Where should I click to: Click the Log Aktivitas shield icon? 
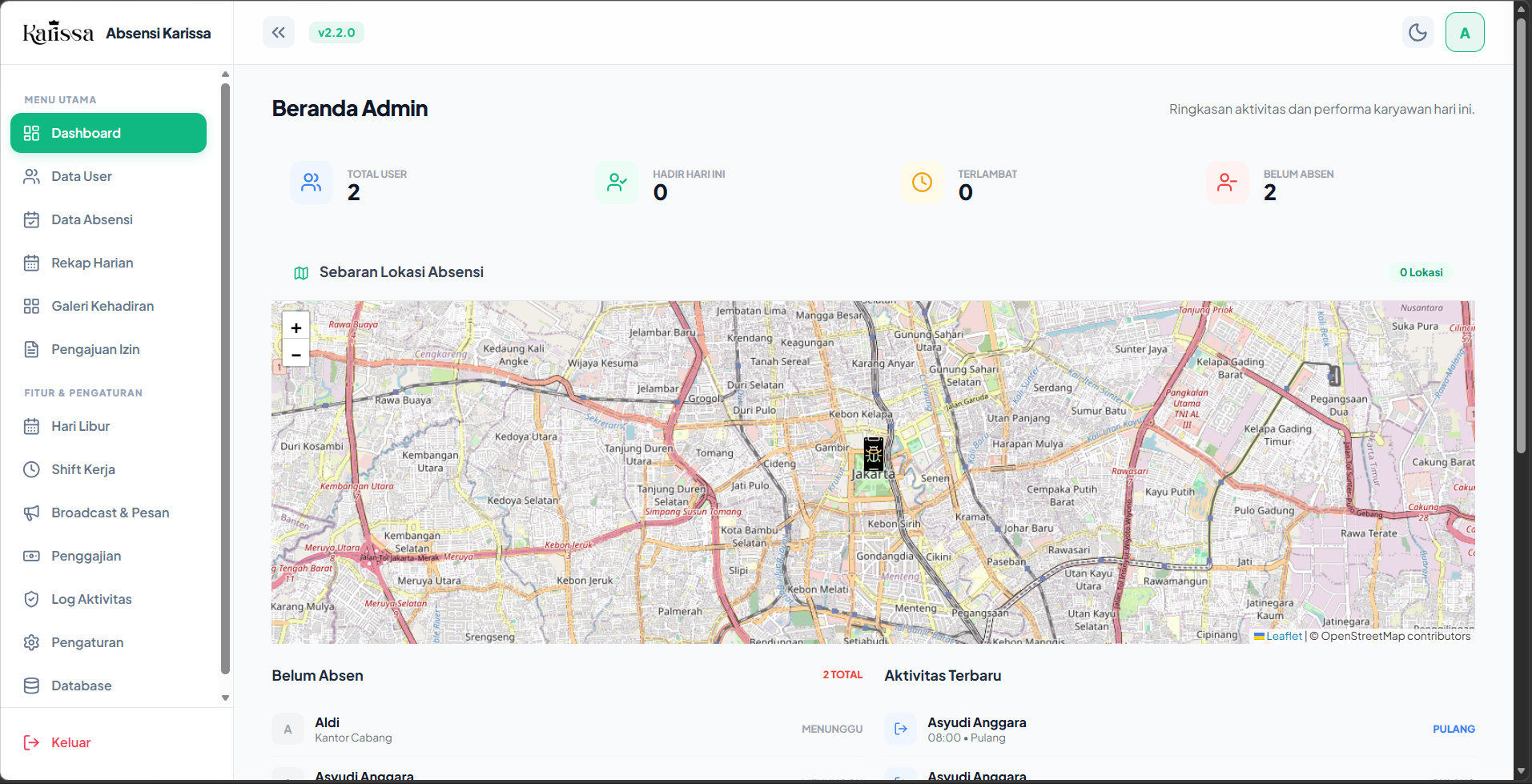point(31,599)
